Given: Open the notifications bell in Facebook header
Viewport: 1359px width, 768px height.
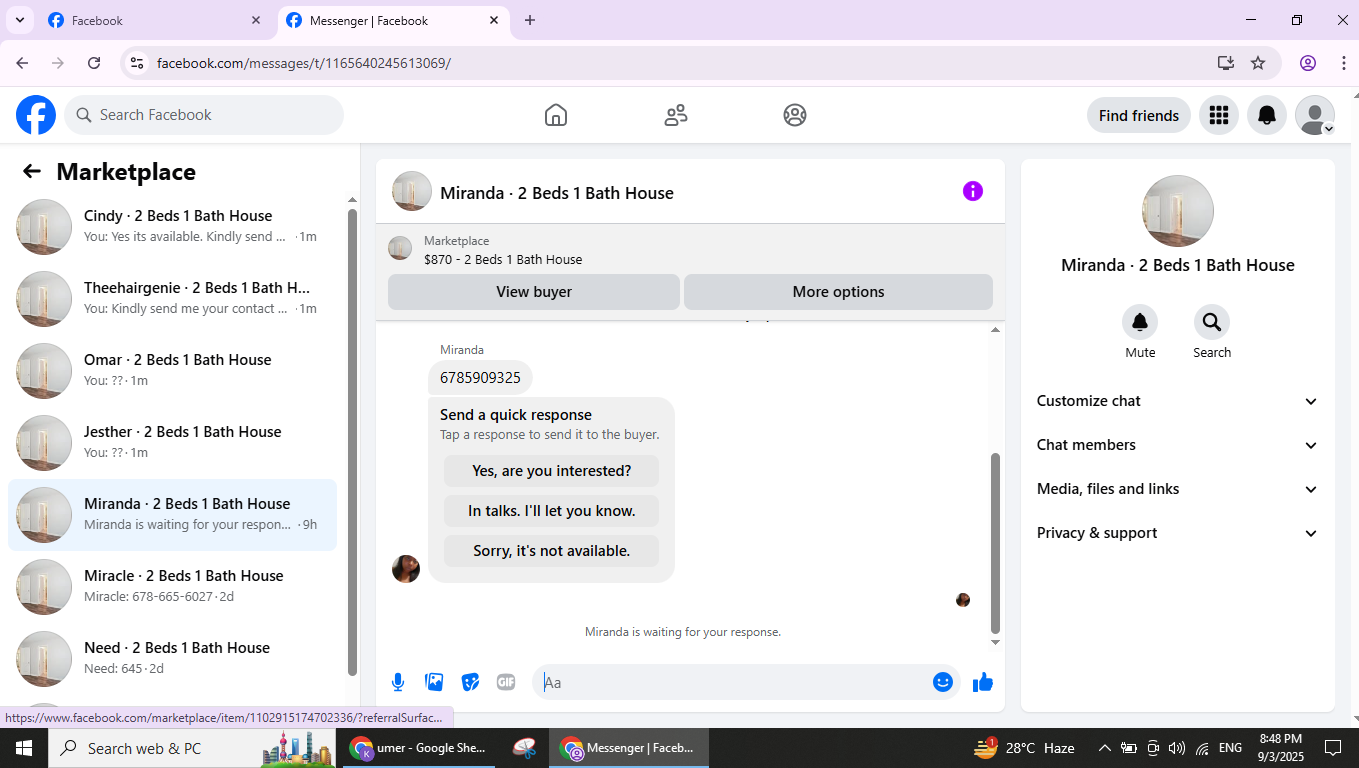Looking at the screenshot, I should pos(1267,115).
